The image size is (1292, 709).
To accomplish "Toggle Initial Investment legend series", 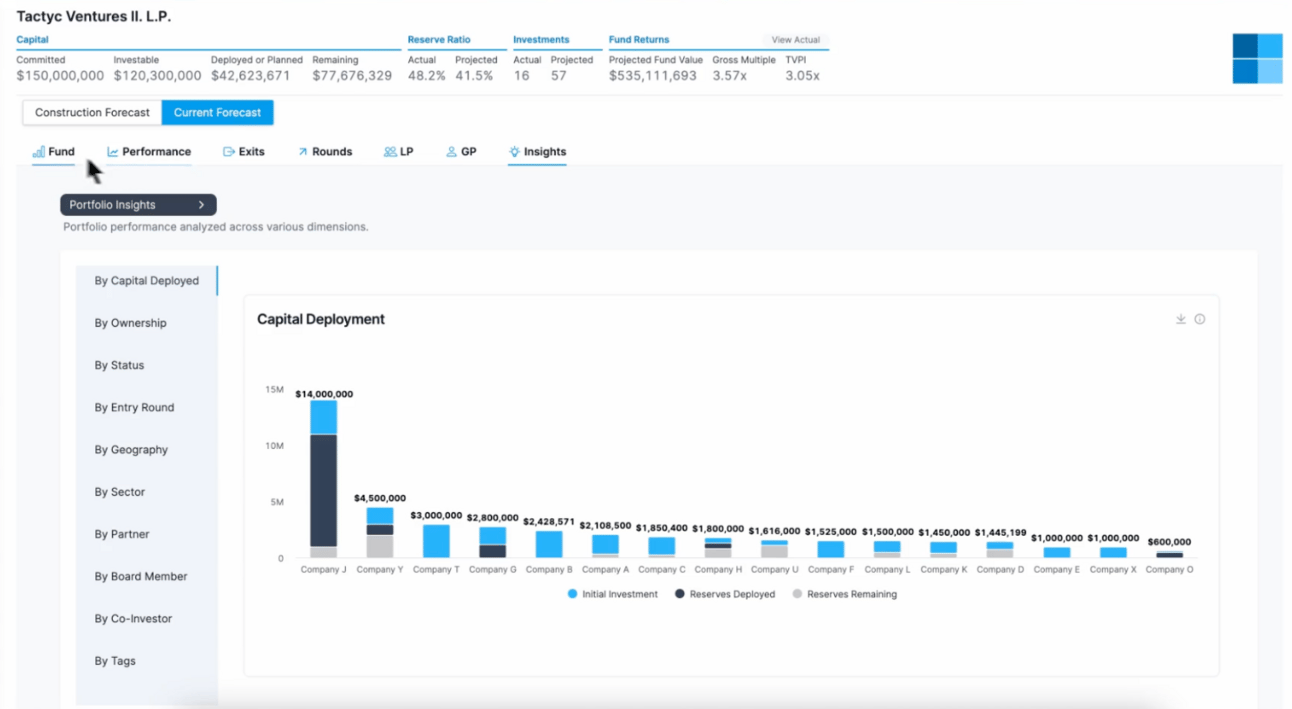I will tap(613, 594).
